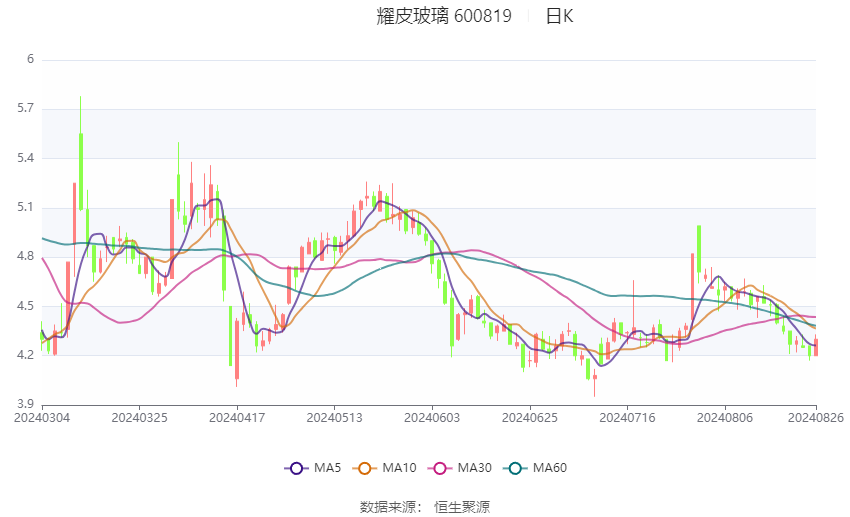Click the x-axis date label 20240625

pyautogui.click(x=530, y=418)
